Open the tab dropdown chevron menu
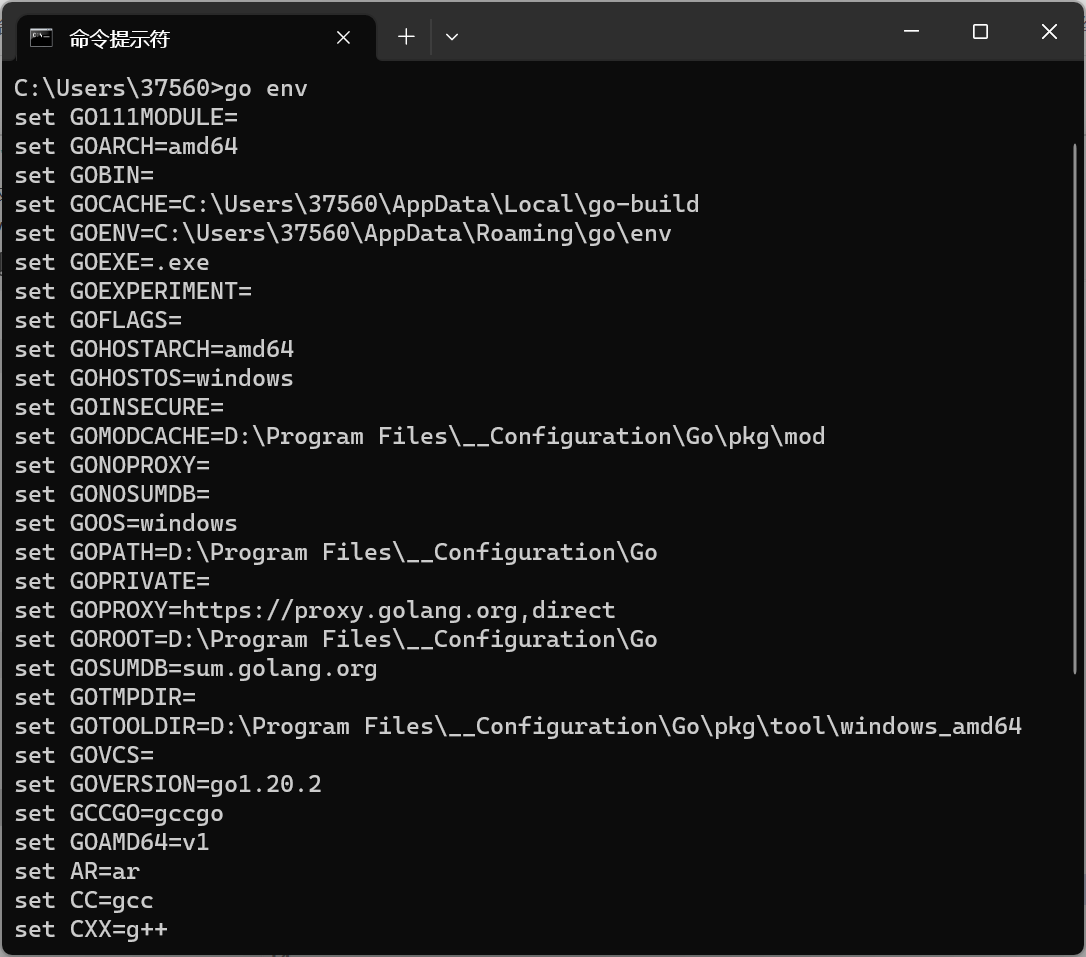1086x957 pixels. (451, 37)
